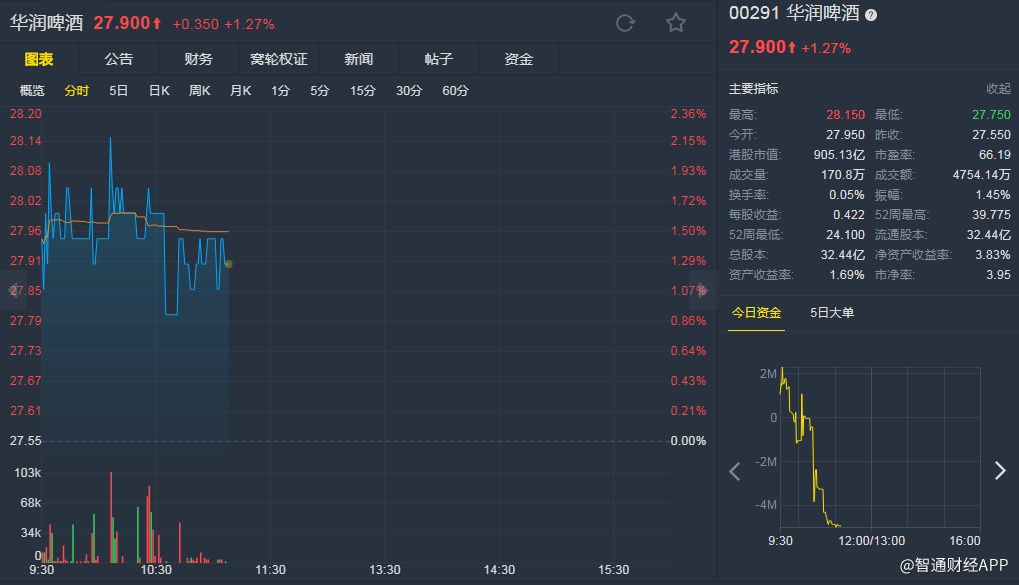Click the previous arrow in the 今日资金 chart

[x=735, y=471]
